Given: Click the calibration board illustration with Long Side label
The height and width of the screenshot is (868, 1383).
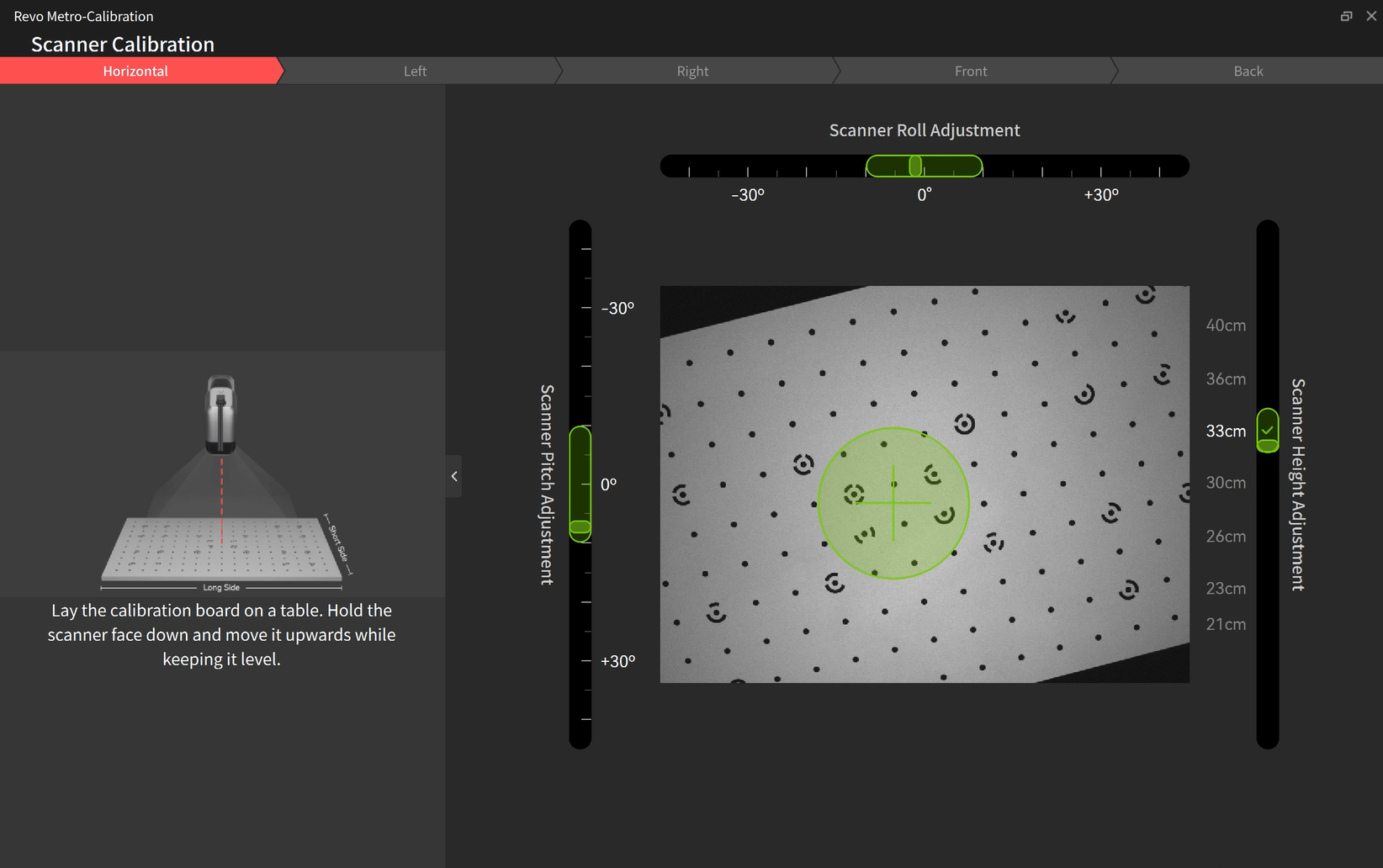Looking at the screenshot, I should click(222, 550).
